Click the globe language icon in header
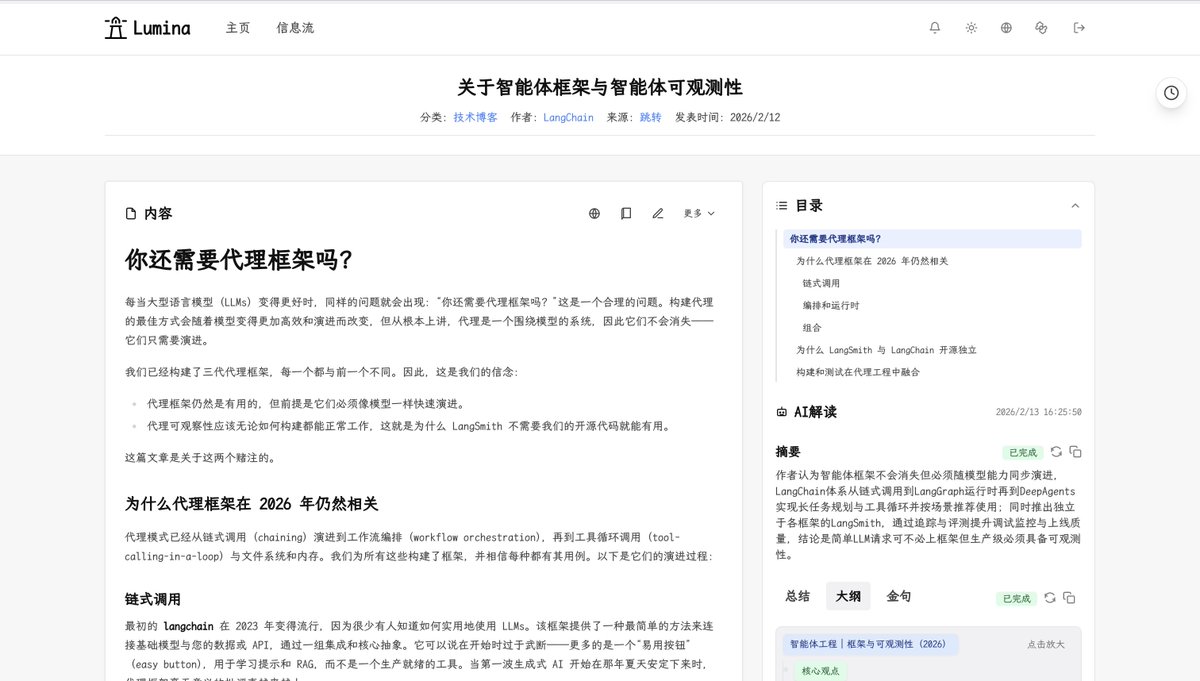The width and height of the screenshot is (1200, 681). click(1006, 28)
